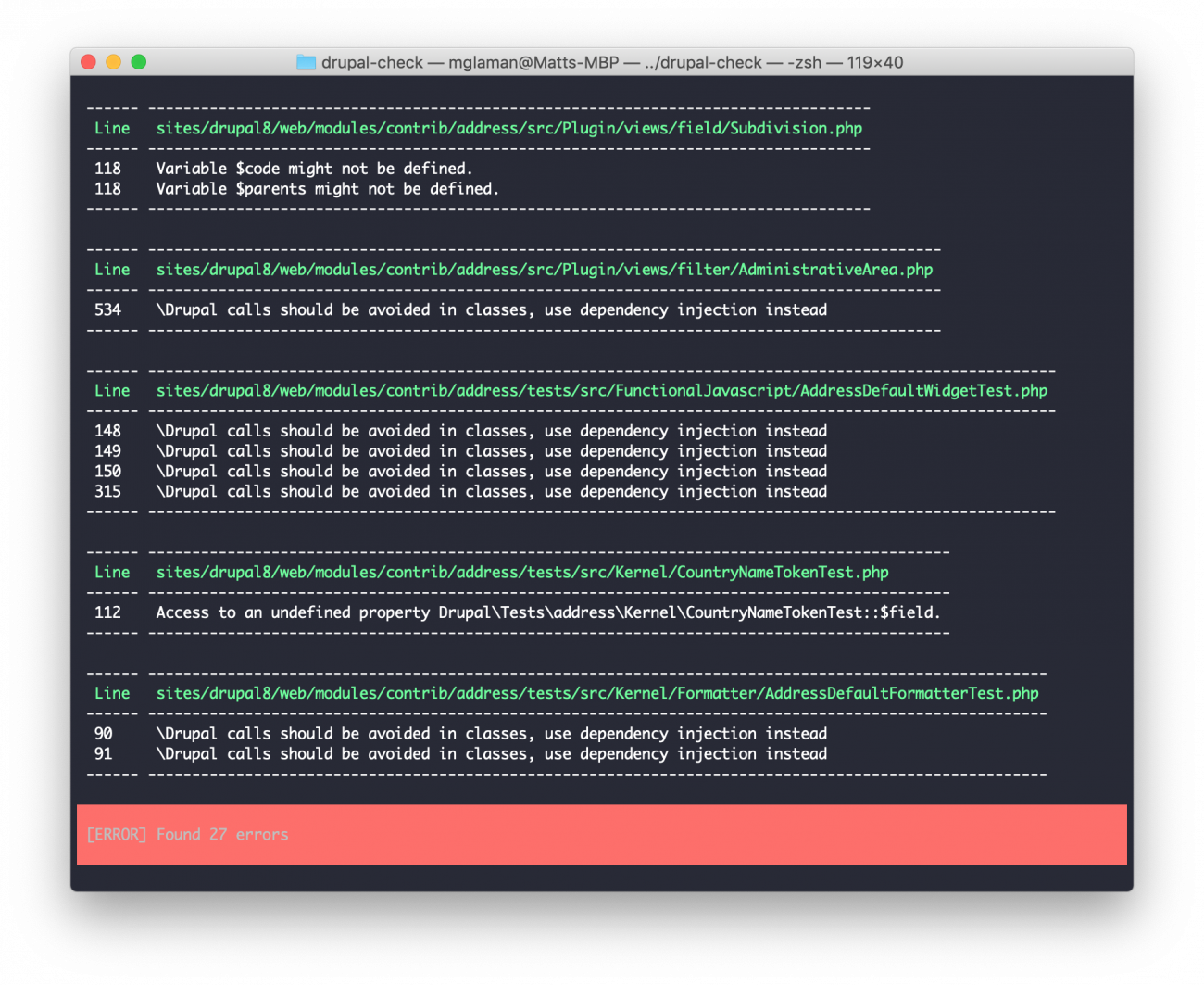Click the yellow minimize button
Screen dimensions: 1204x985
coord(113,61)
